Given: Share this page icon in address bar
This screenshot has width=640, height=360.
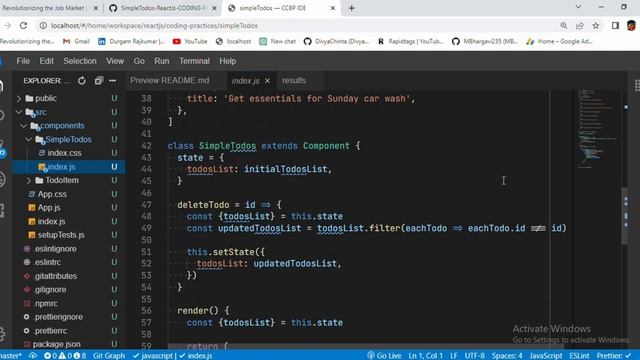Looking at the screenshot, I should [580, 25].
